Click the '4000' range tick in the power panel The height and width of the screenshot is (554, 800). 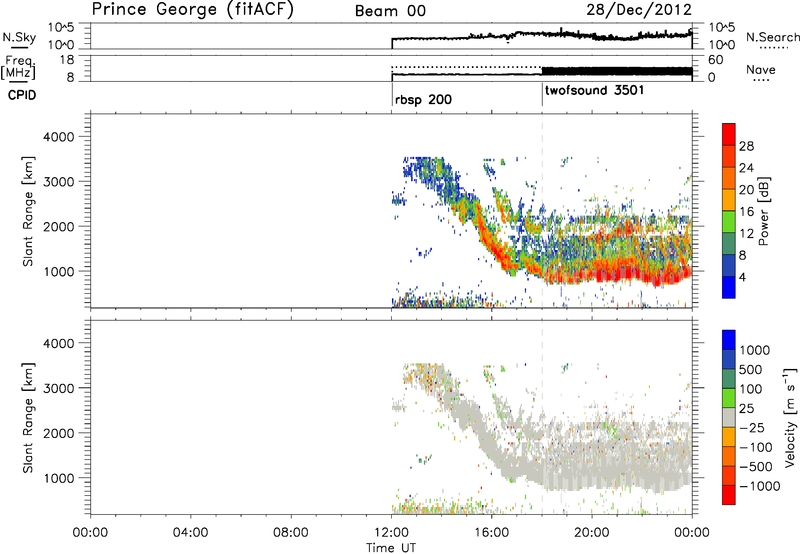[x=59, y=137]
